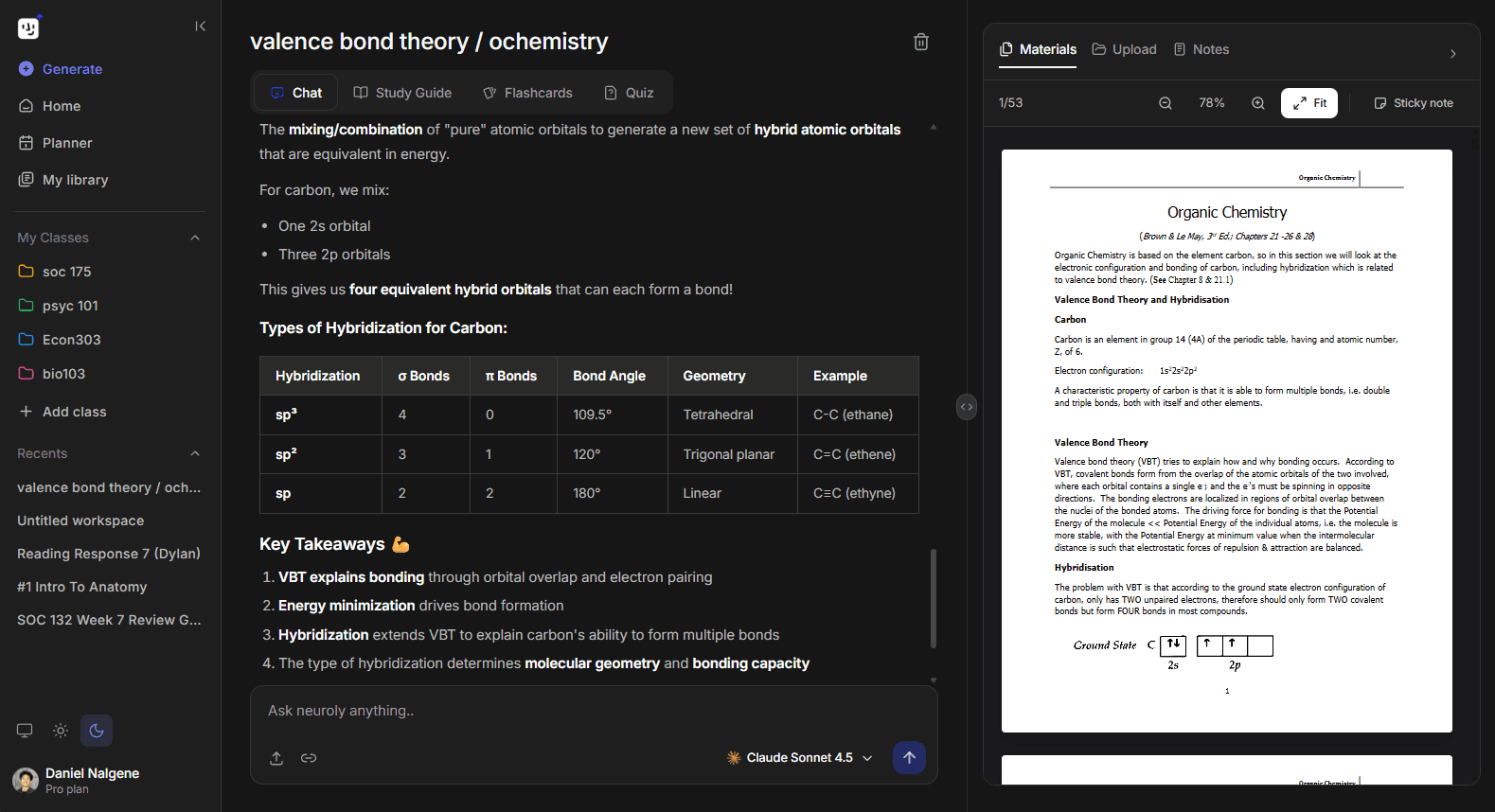This screenshot has height=812, width=1495.
Task: Open Reading Response 7 (Dylan)
Action: pyautogui.click(x=111, y=554)
